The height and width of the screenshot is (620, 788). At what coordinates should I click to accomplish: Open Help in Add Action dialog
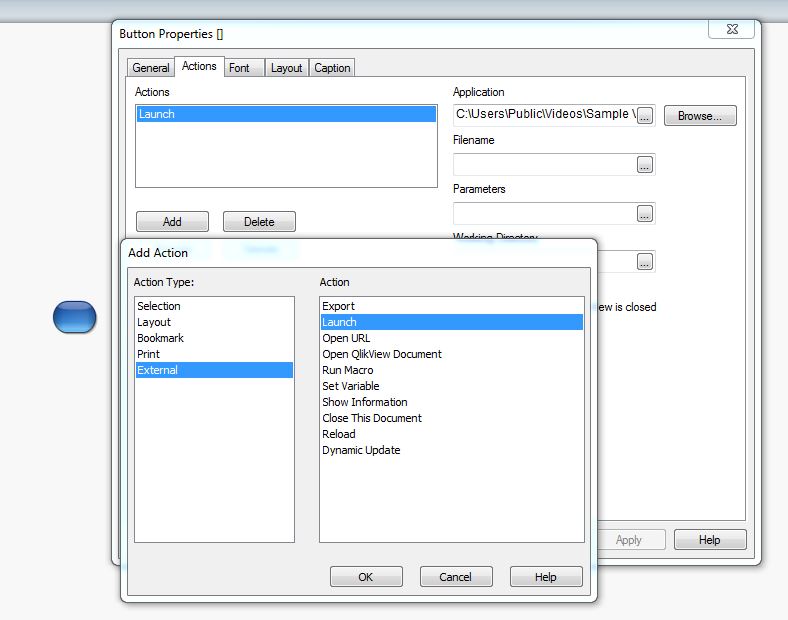[546, 577]
